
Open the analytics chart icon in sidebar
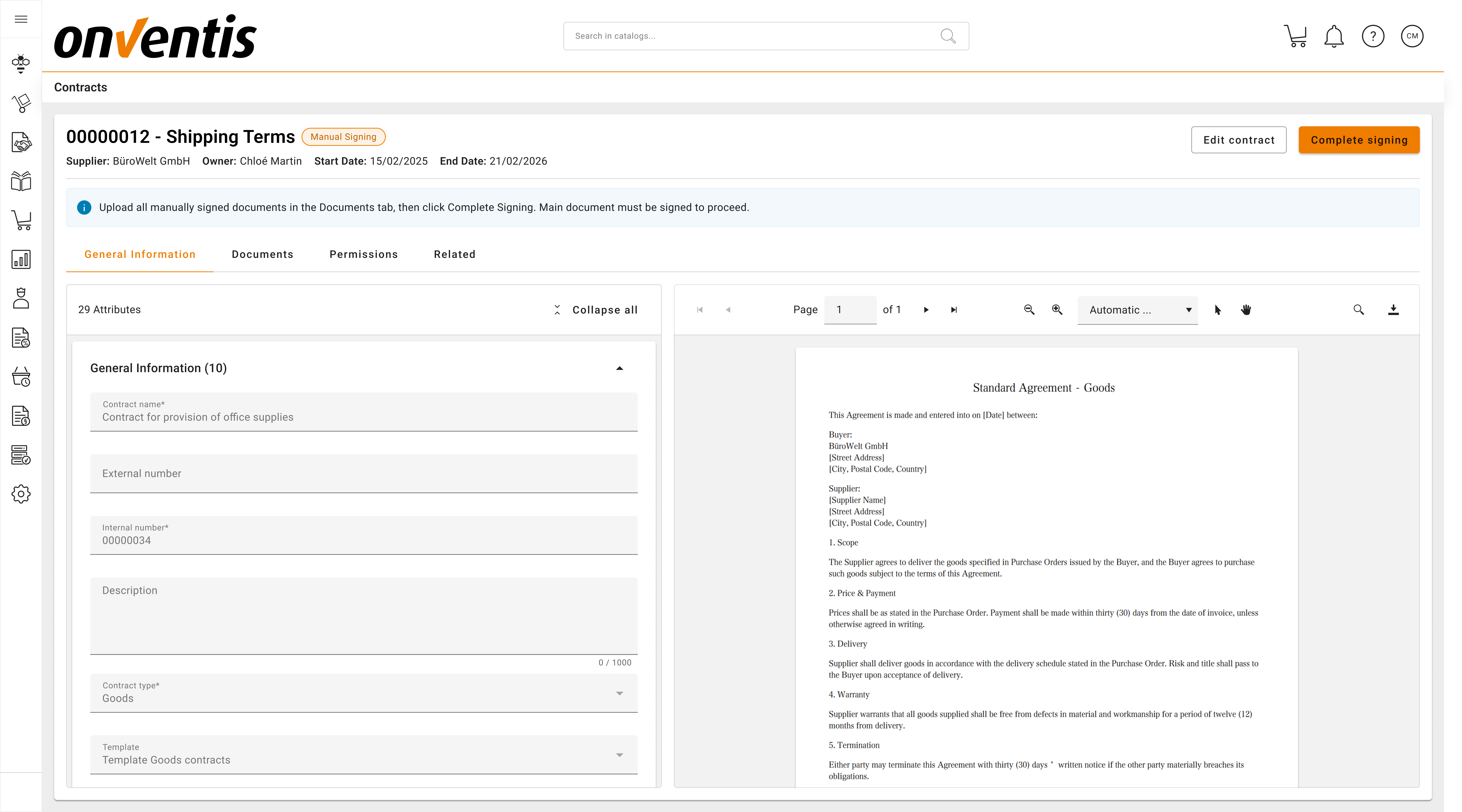point(21,259)
